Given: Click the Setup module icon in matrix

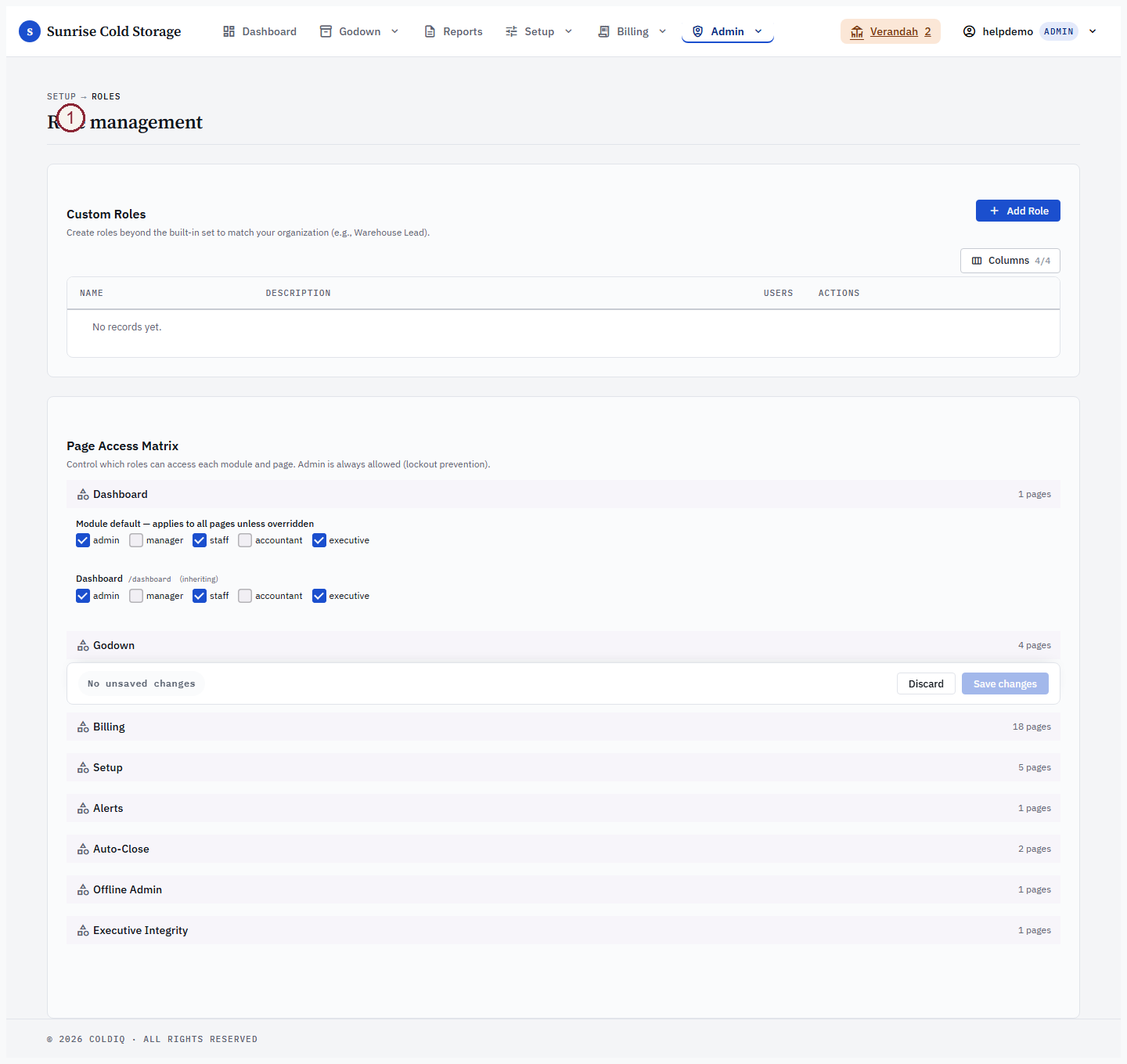Looking at the screenshot, I should [x=83, y=767].
